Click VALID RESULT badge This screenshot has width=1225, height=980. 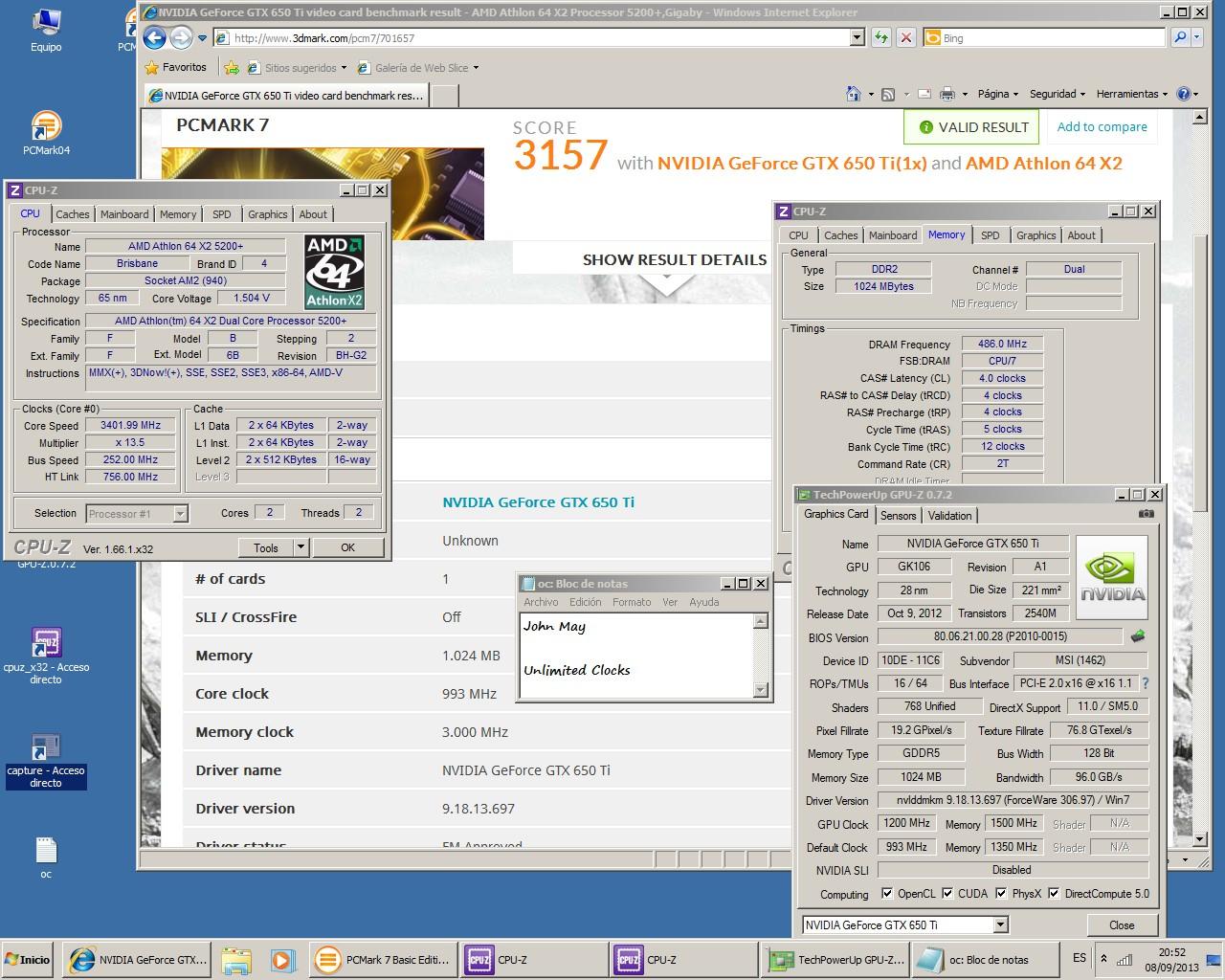[972, 126]
